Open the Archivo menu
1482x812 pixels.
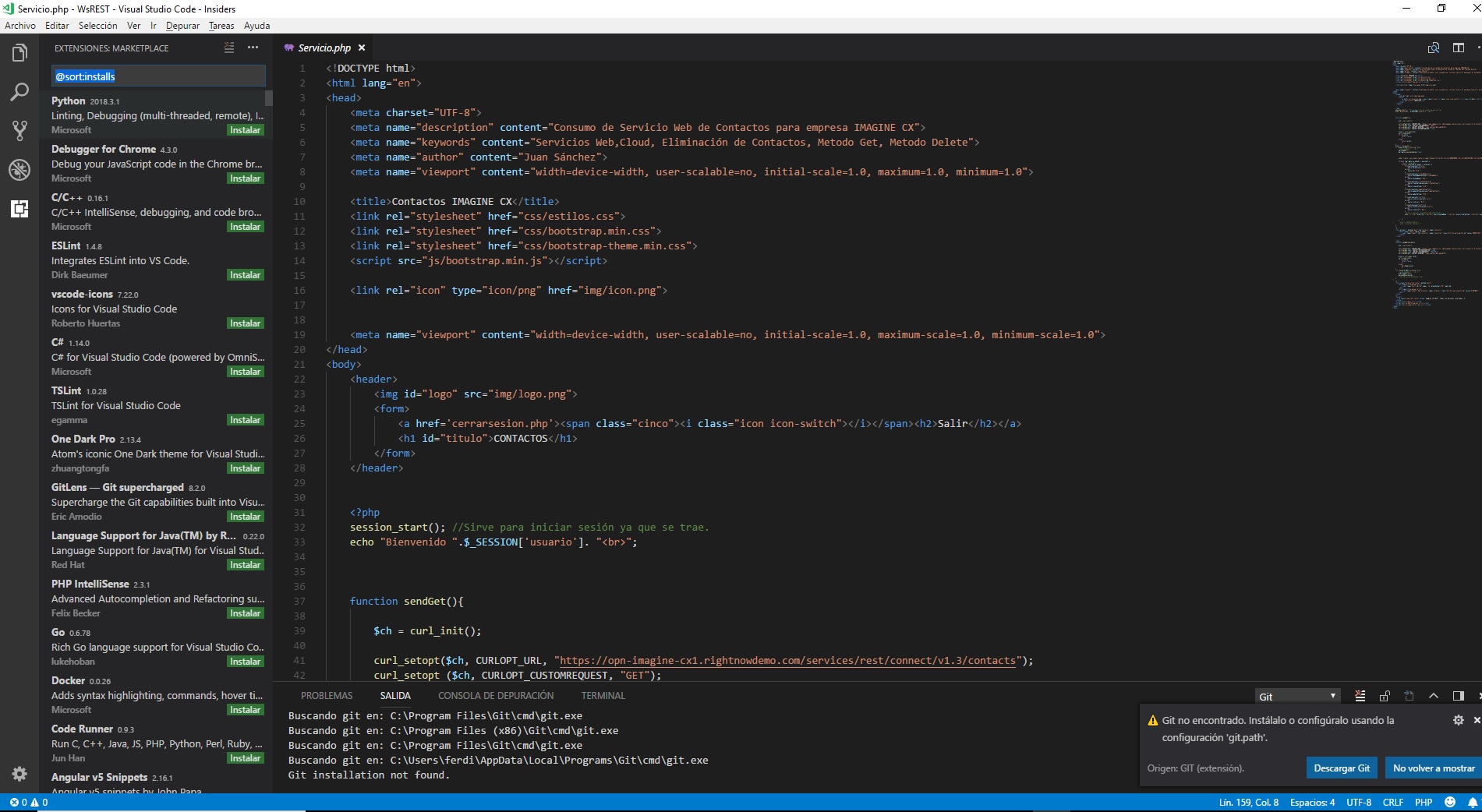[20, 26]
